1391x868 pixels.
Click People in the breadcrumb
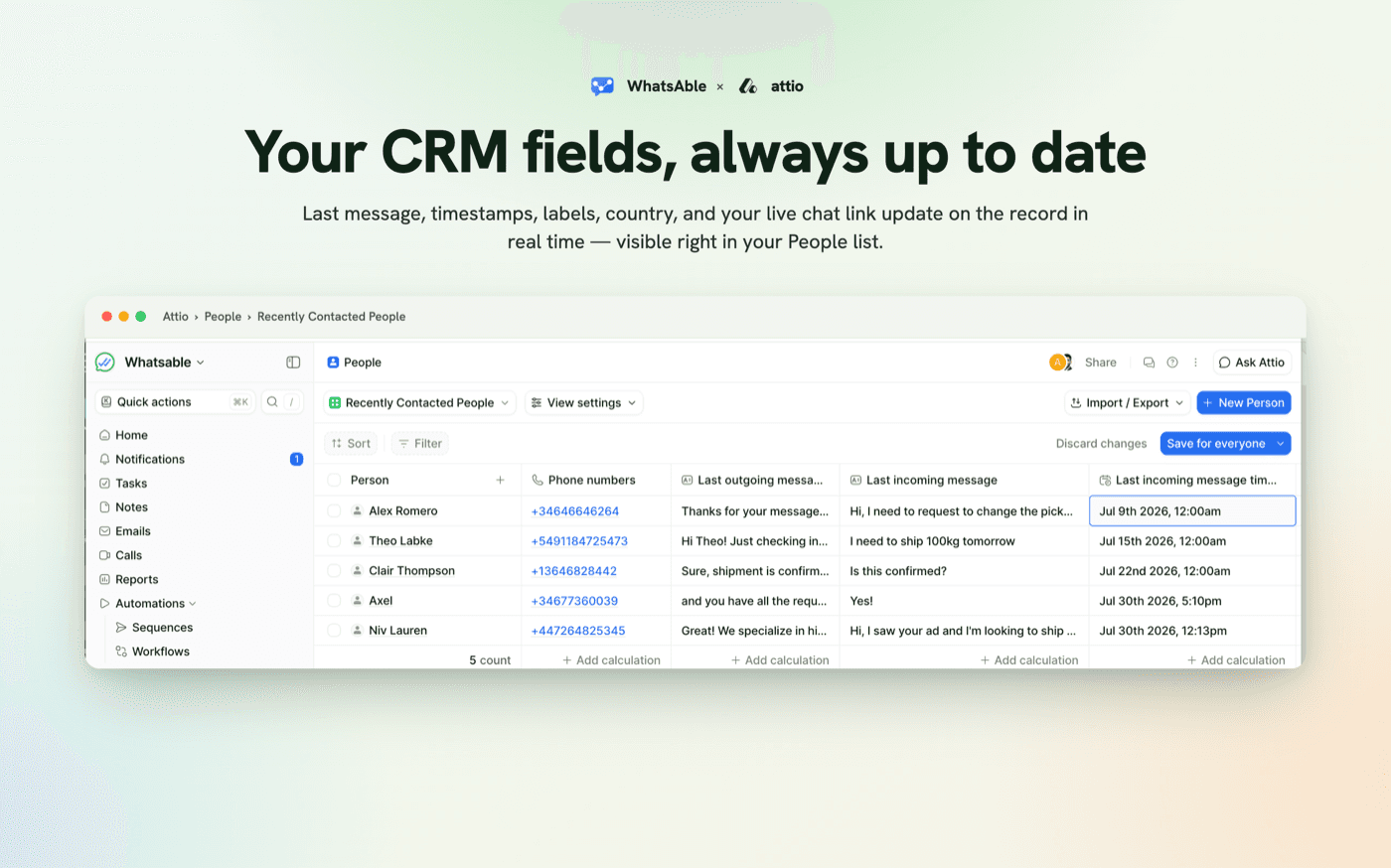point(223,317)
